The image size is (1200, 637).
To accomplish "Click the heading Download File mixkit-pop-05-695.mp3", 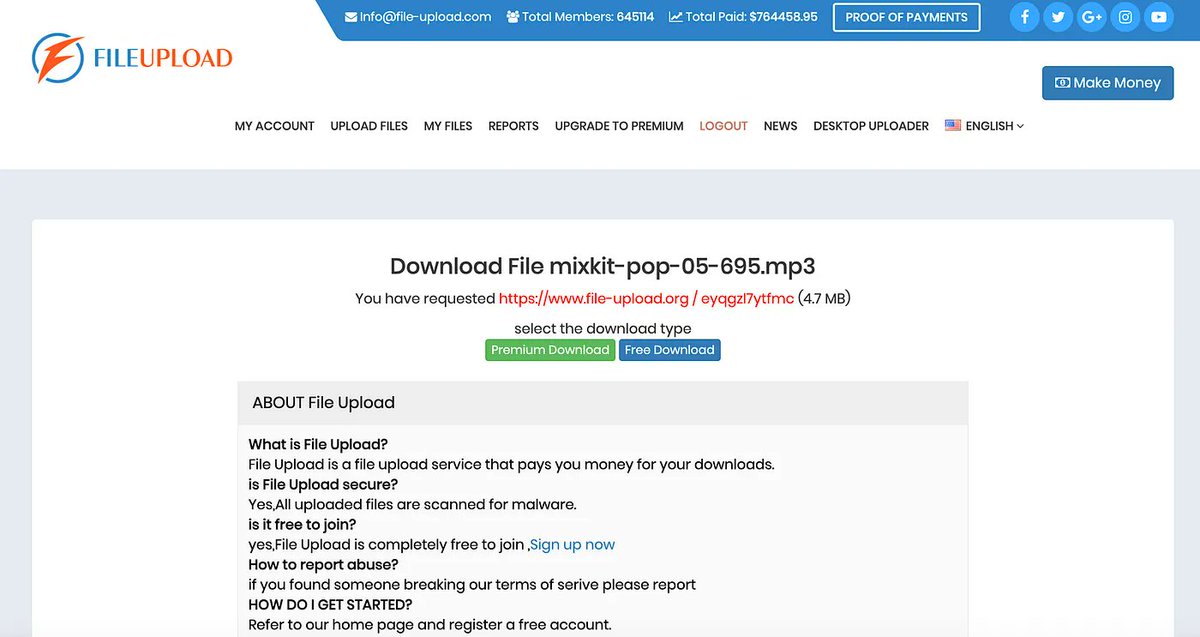I will coord(602,266).
